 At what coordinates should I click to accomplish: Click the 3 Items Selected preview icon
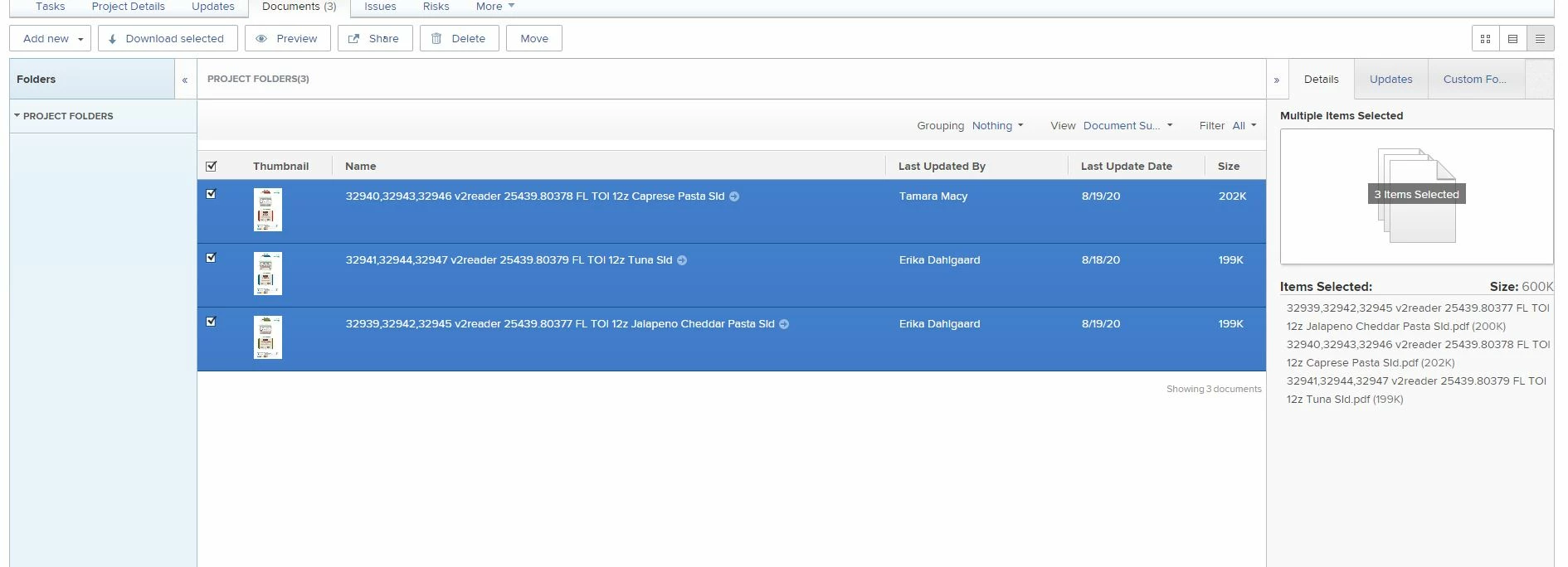click(1416, 195)
